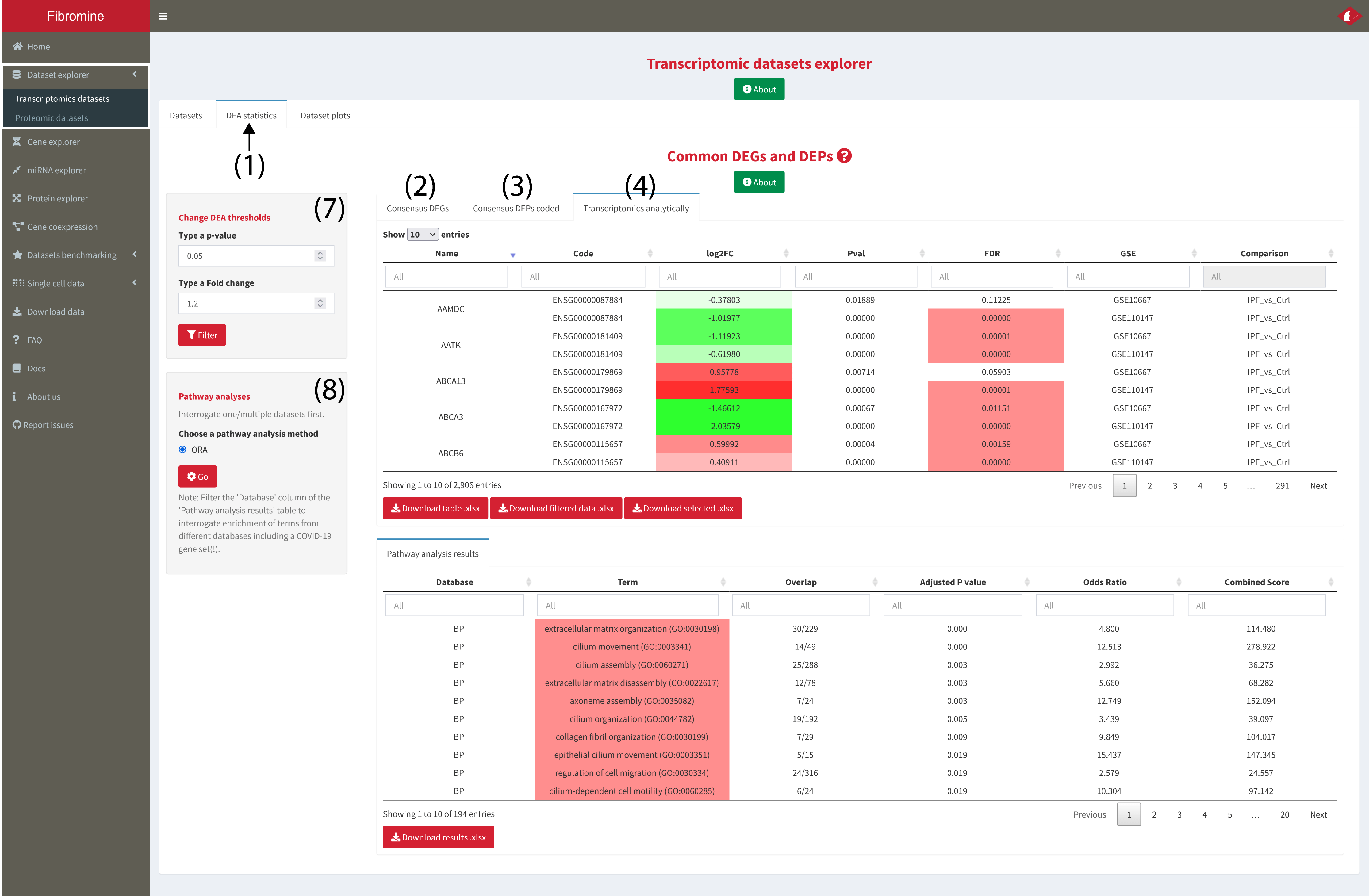Click the Gene explorer DNA icon
1369x896 pixels.
(17, 141)
